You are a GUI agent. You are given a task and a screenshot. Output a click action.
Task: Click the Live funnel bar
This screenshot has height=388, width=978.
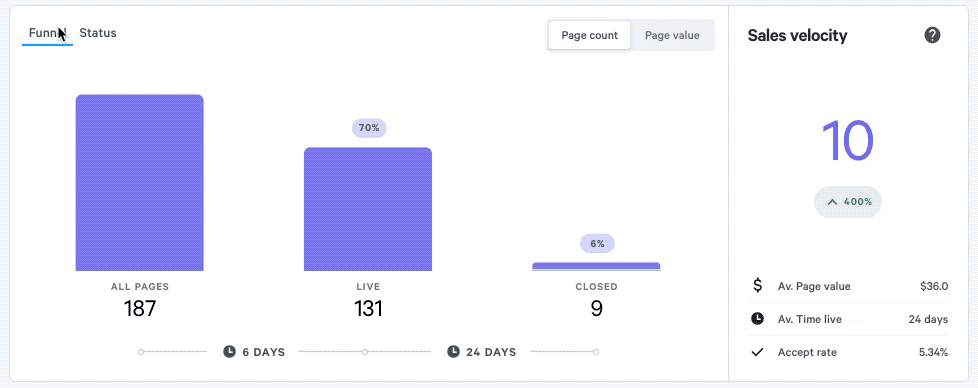368,209
